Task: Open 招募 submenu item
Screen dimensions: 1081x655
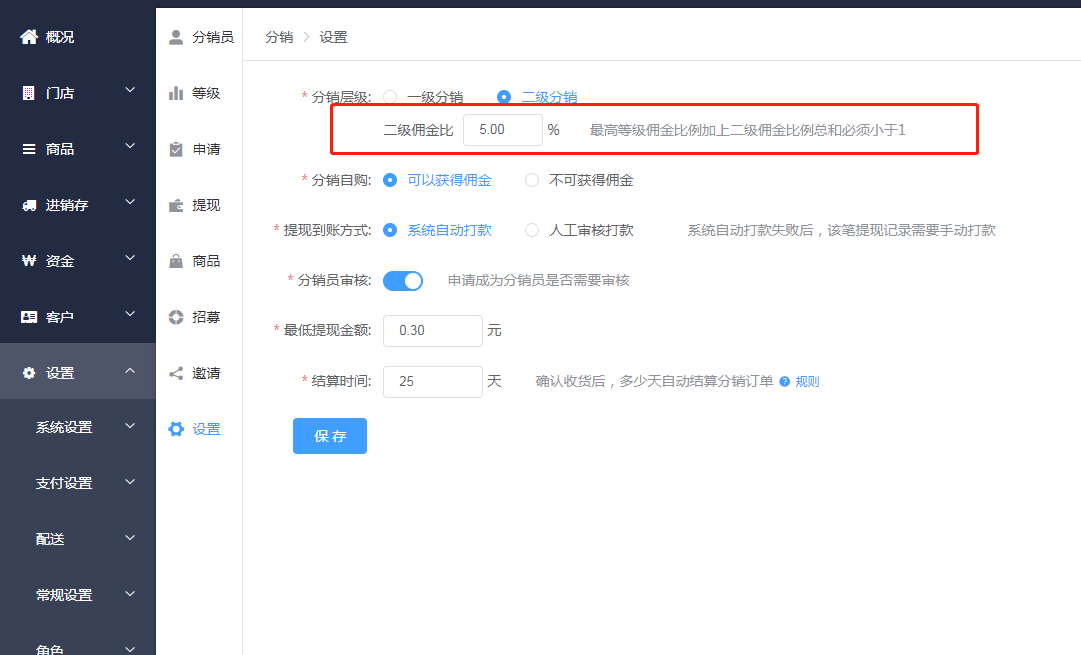Action: point(206,317)
